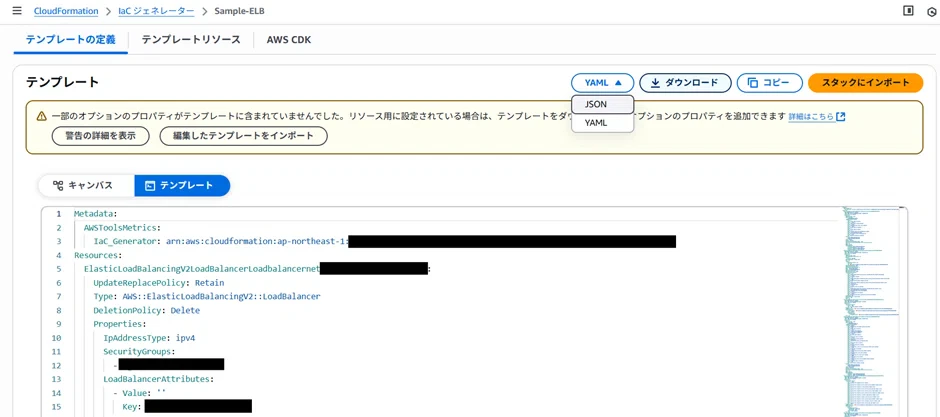This screenshot has height=417, width=940.
Task: Switch to the テンプレート code view
Action: pyautogui.click(x=182, y=186)
